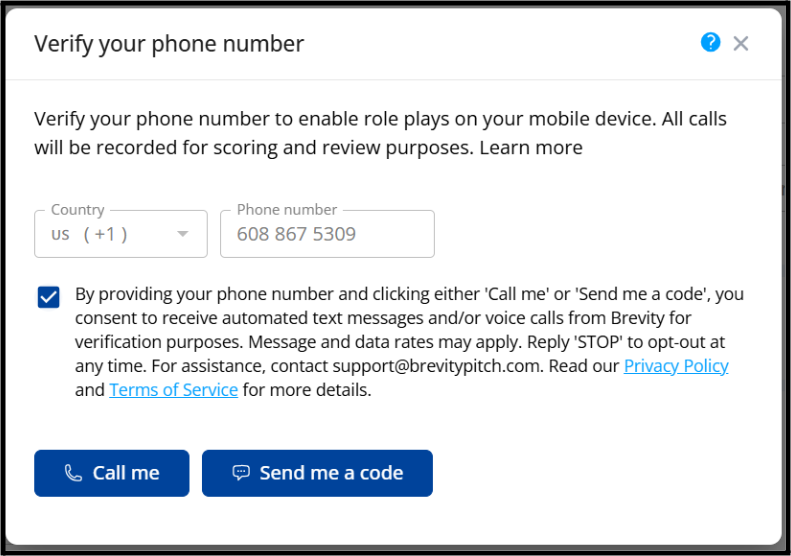Request verification via Send me a code
This screenshot has width=791, height=556.
pyautogui.click(x=317, y=473)
